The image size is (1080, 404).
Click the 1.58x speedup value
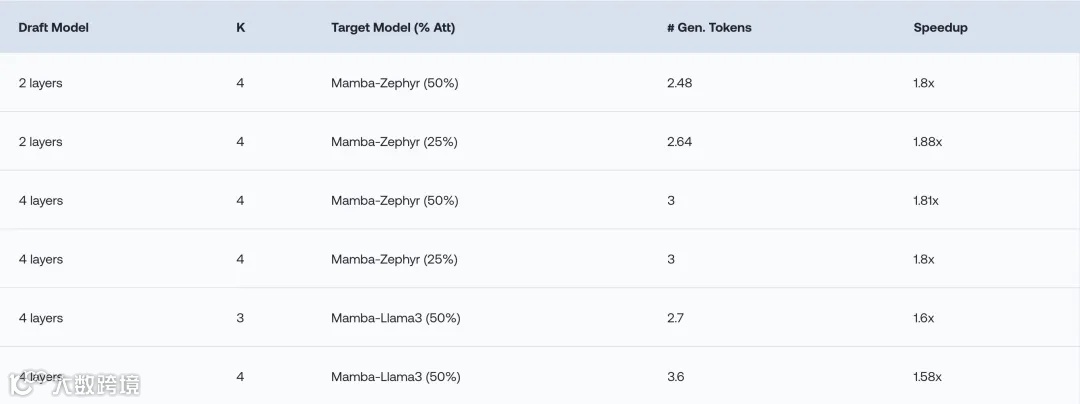click(x=927, y=377)
